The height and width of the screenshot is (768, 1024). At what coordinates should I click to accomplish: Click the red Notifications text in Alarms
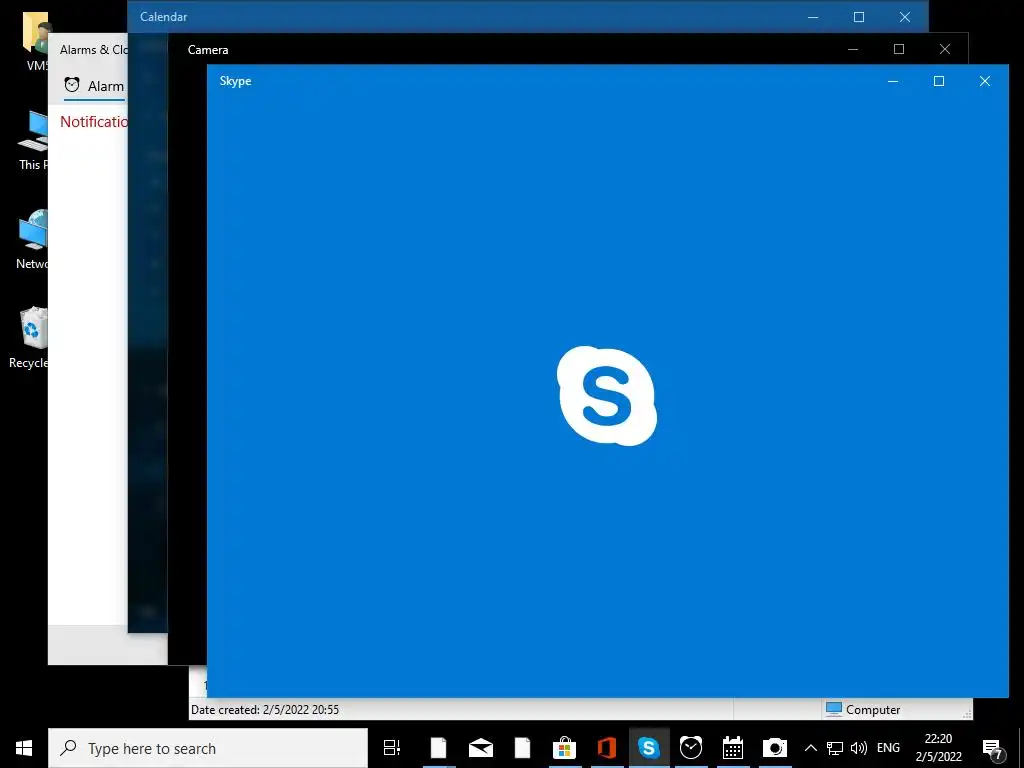point(94,121)
